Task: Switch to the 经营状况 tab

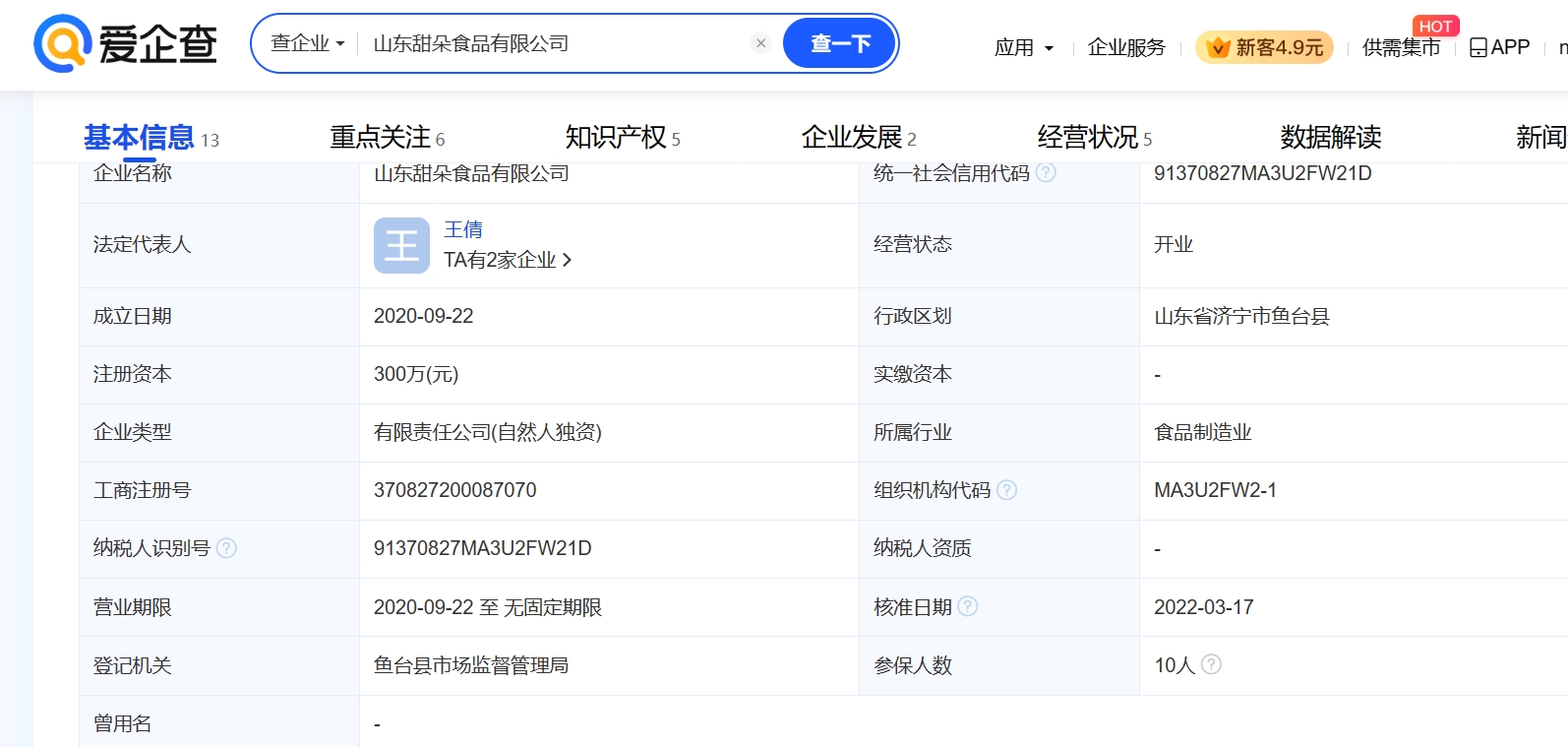Action: pos(1095,138)
